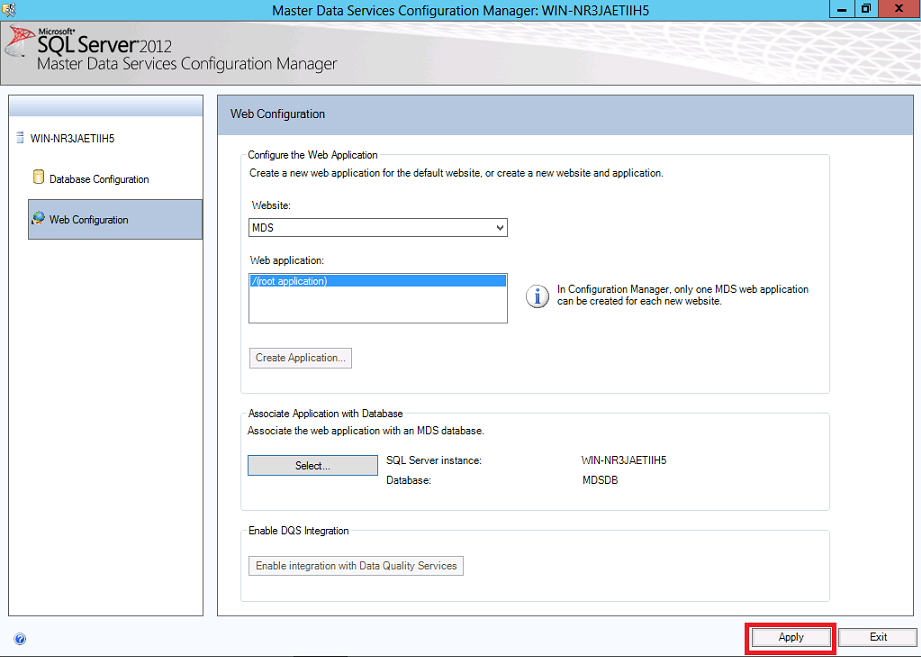Click the Web application: field label
921x657 pixels.
pos(287,260)
